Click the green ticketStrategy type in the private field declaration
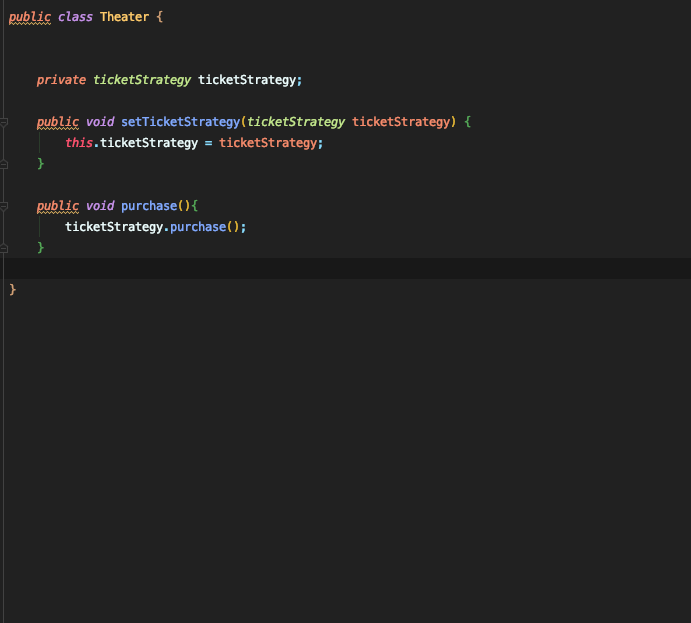 [x=142, y=80]
